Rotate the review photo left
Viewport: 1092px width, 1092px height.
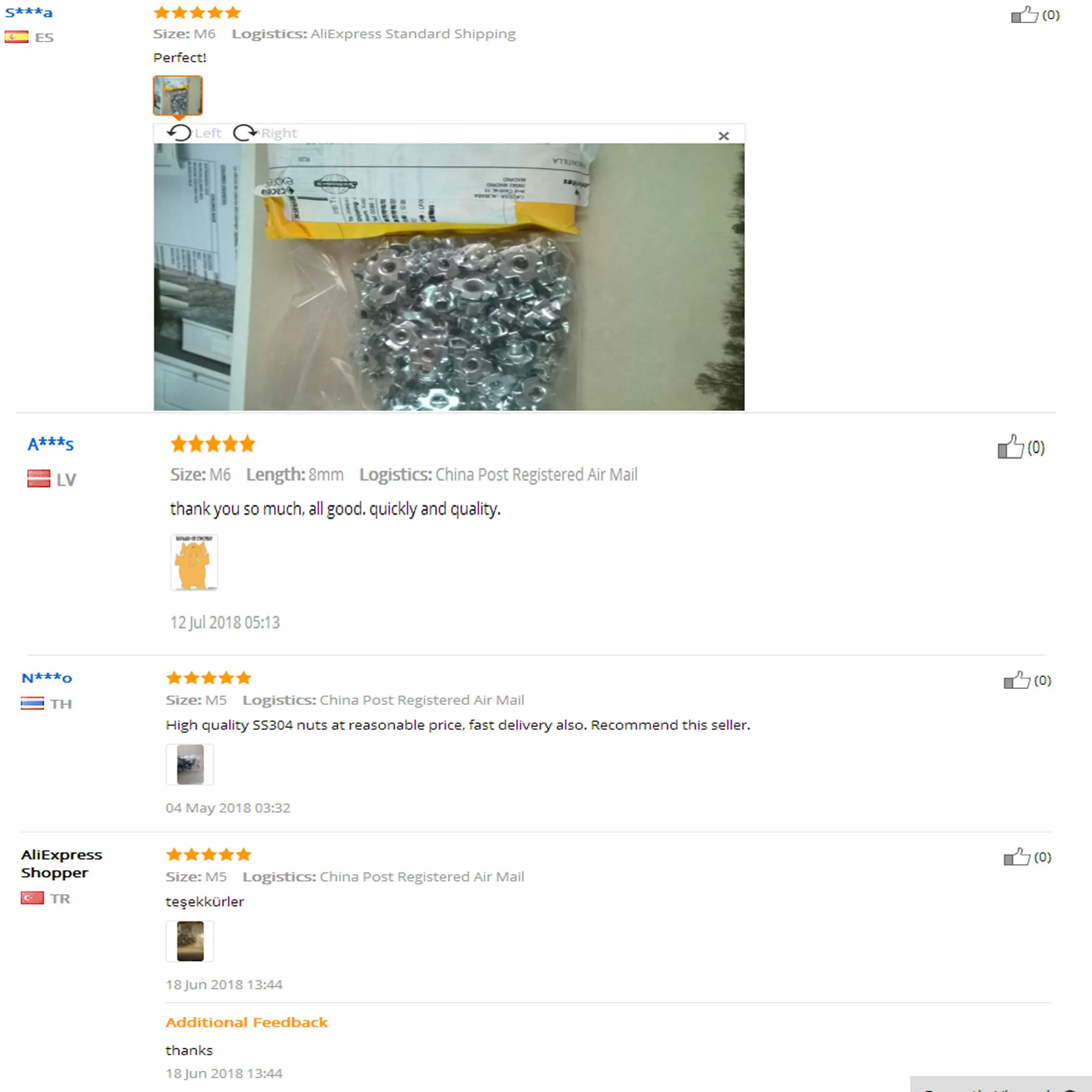[x=194, y=133]
